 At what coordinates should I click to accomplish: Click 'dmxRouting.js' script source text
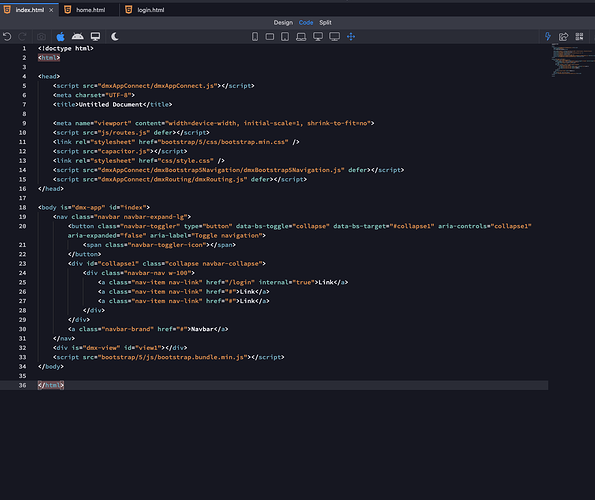(219, 179)
